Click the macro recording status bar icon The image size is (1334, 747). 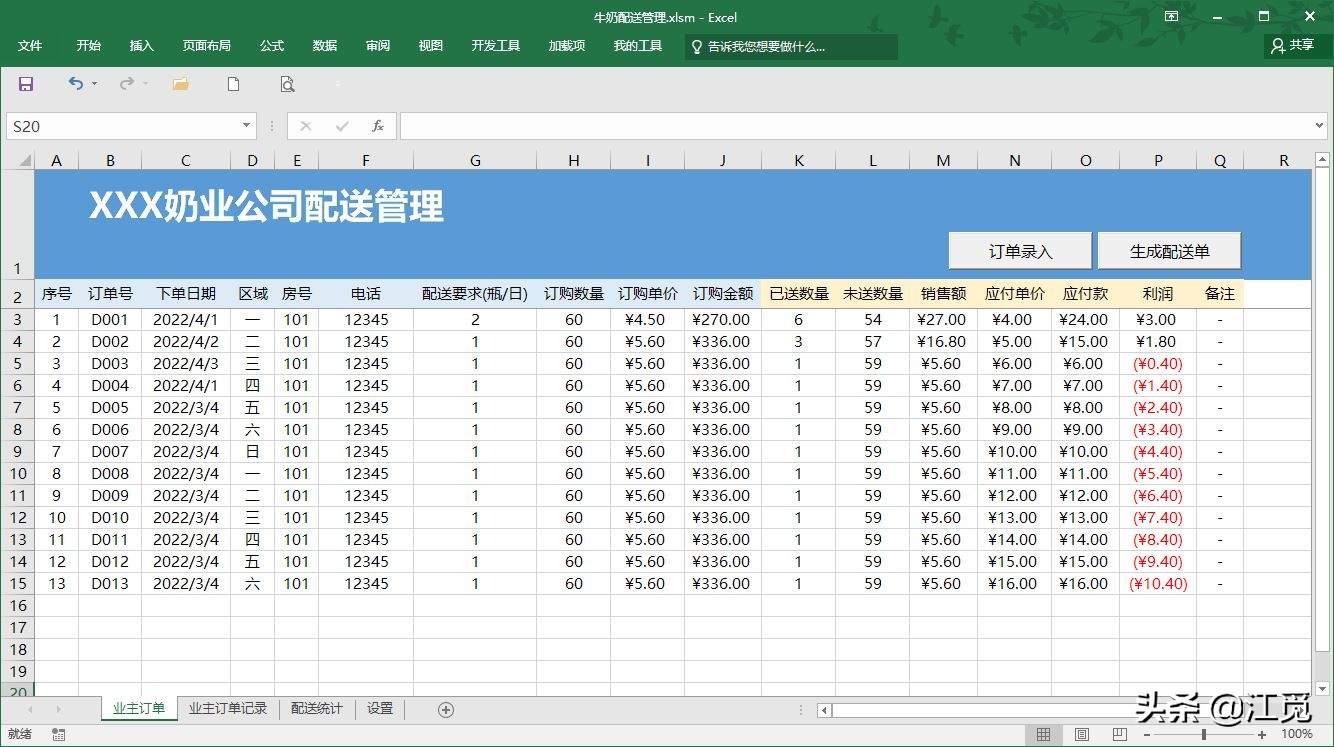point(59,734)
